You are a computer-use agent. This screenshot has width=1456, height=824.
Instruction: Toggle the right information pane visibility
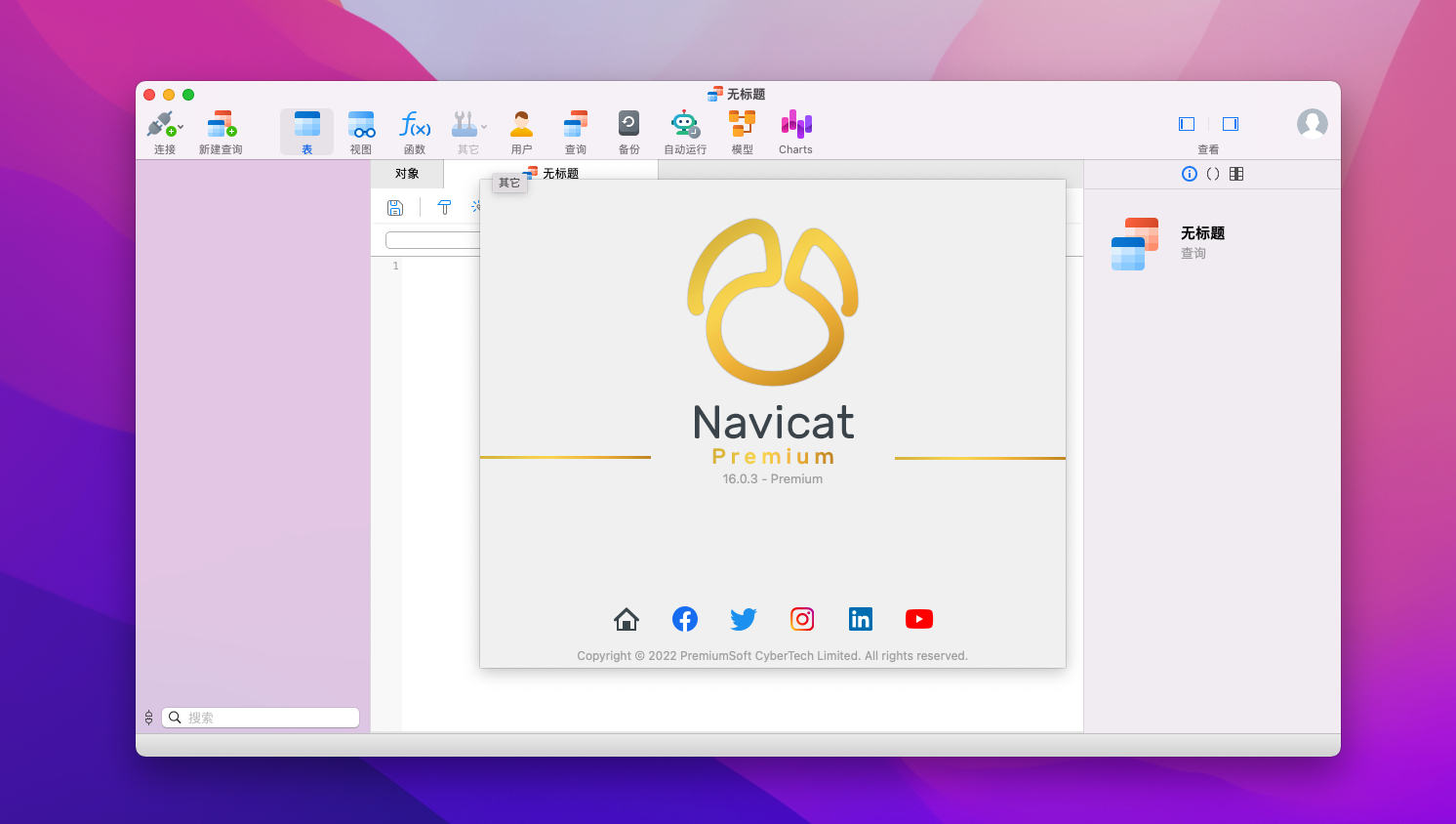(x=1230, y=124)
